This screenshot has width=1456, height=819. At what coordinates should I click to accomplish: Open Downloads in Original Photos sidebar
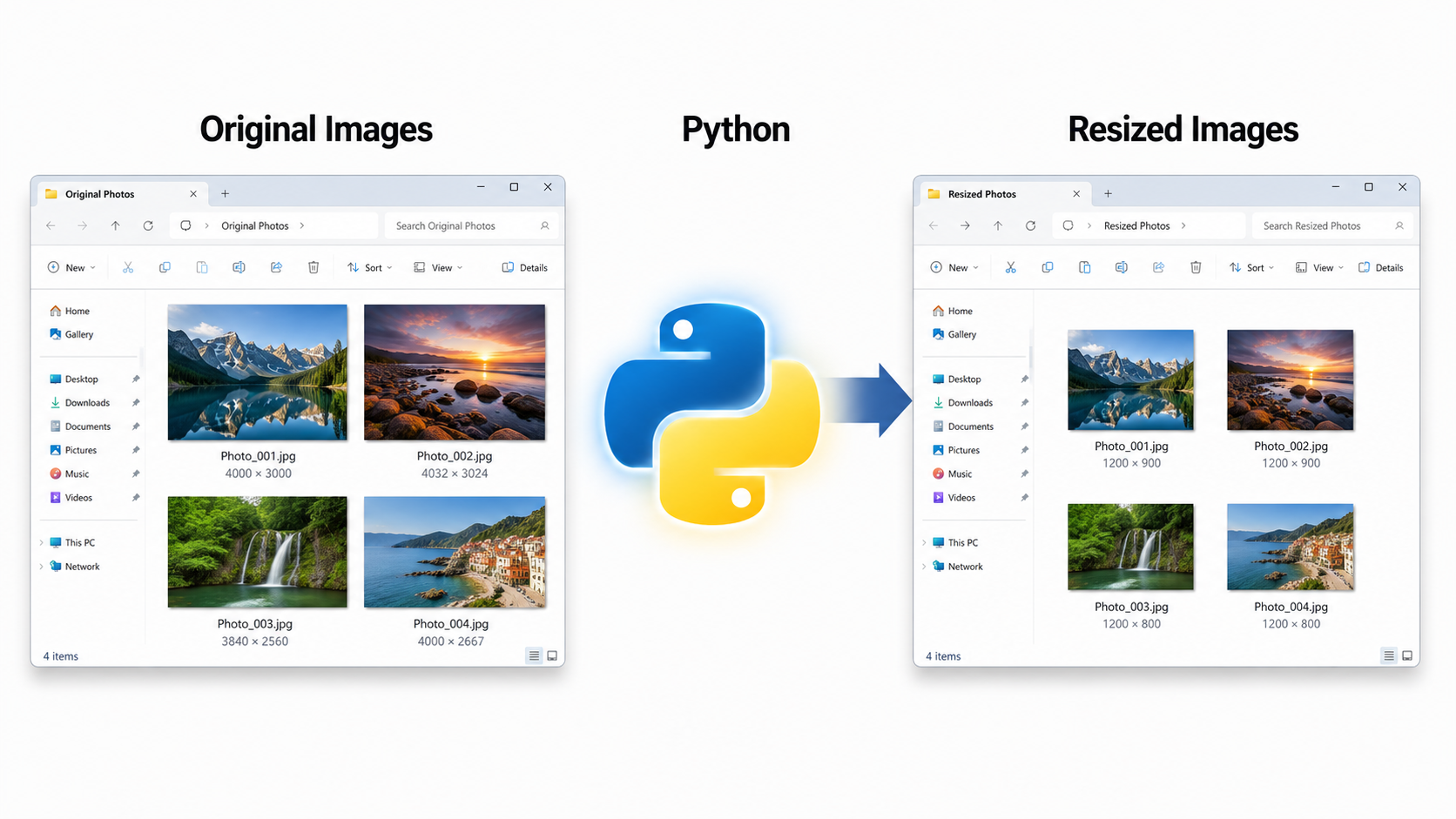click(87, 402)
